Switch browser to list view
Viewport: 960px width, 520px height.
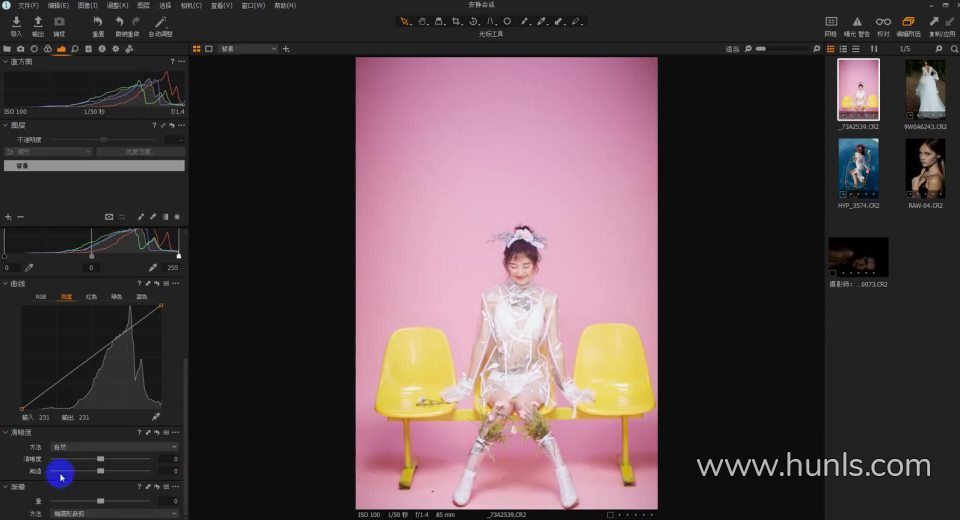[843, 48]
